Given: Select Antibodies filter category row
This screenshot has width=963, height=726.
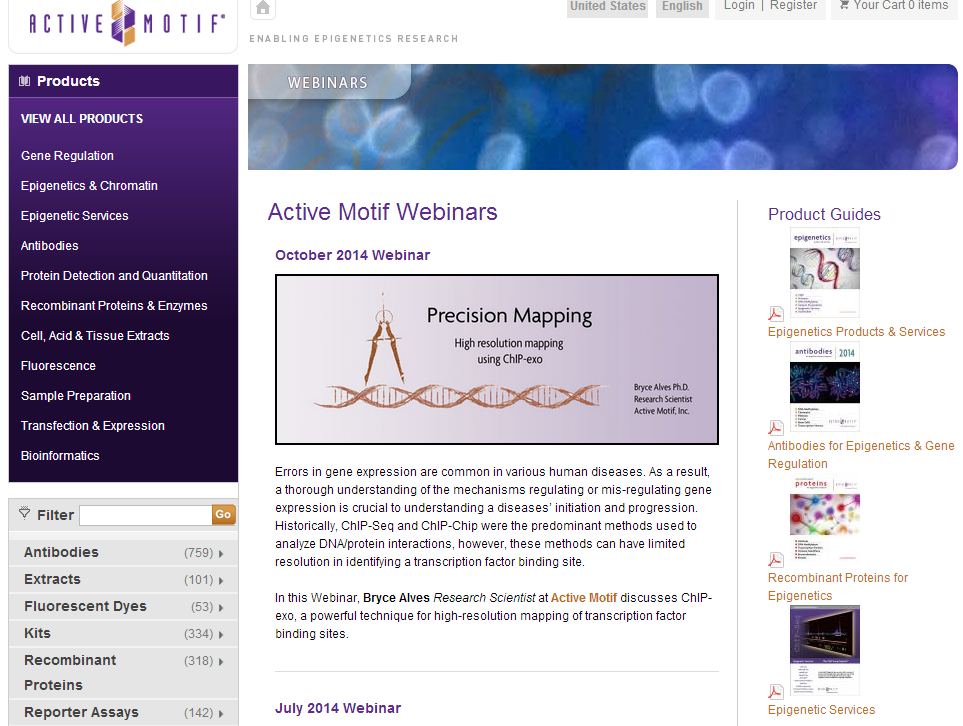Looking at the screenshot, I should (123, 552).
